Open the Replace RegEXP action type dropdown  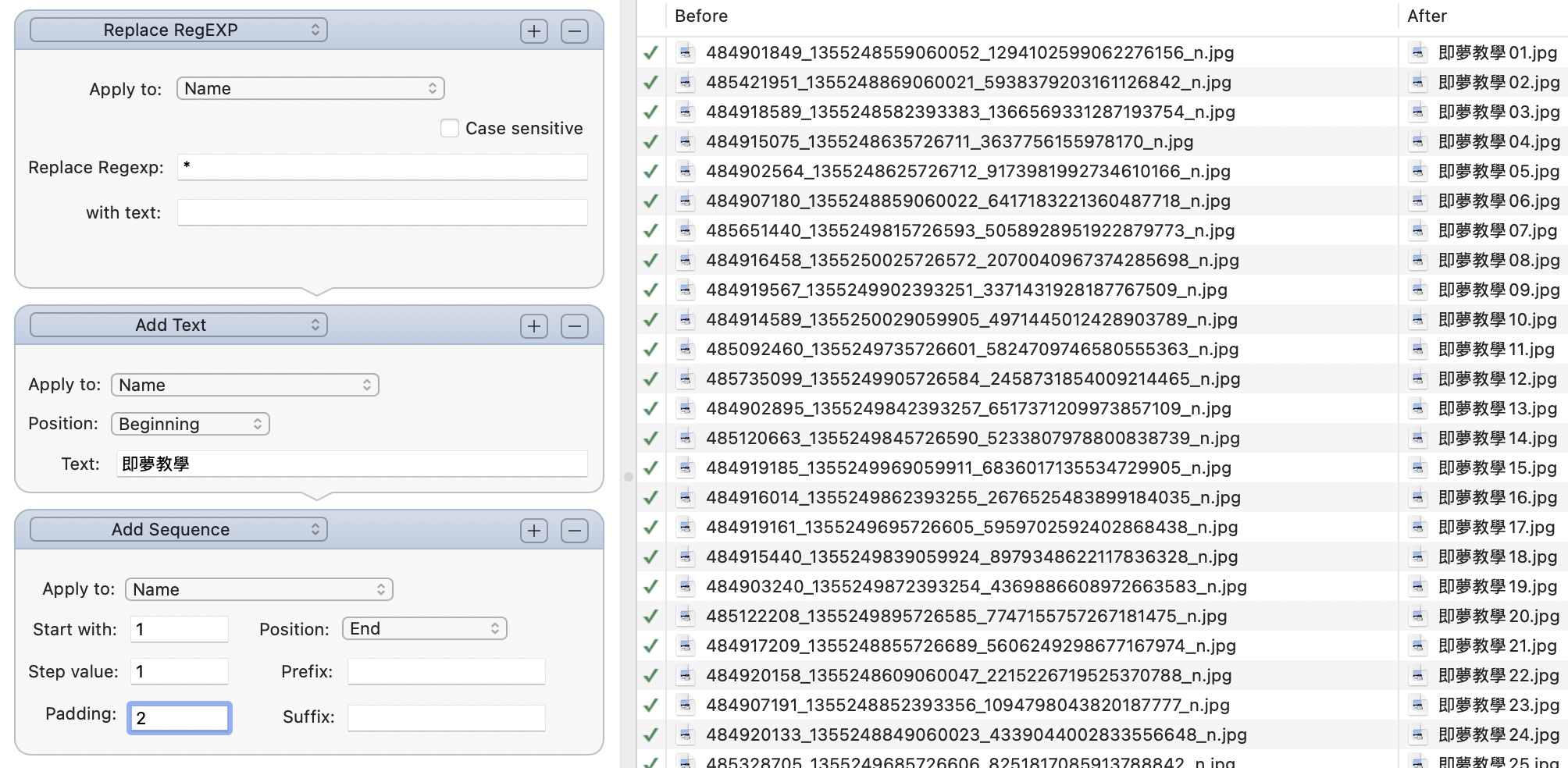pyautogui.click(x=178, y=30)
